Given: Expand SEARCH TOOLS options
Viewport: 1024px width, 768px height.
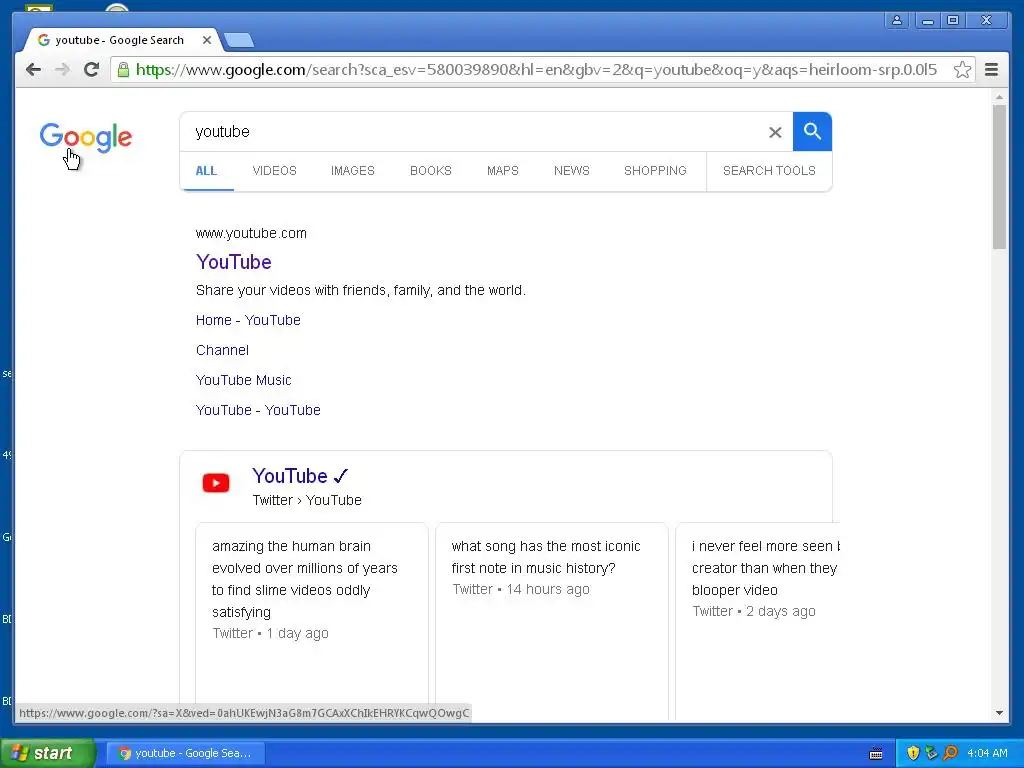Looking at the screenshot, I should [769, 170].
